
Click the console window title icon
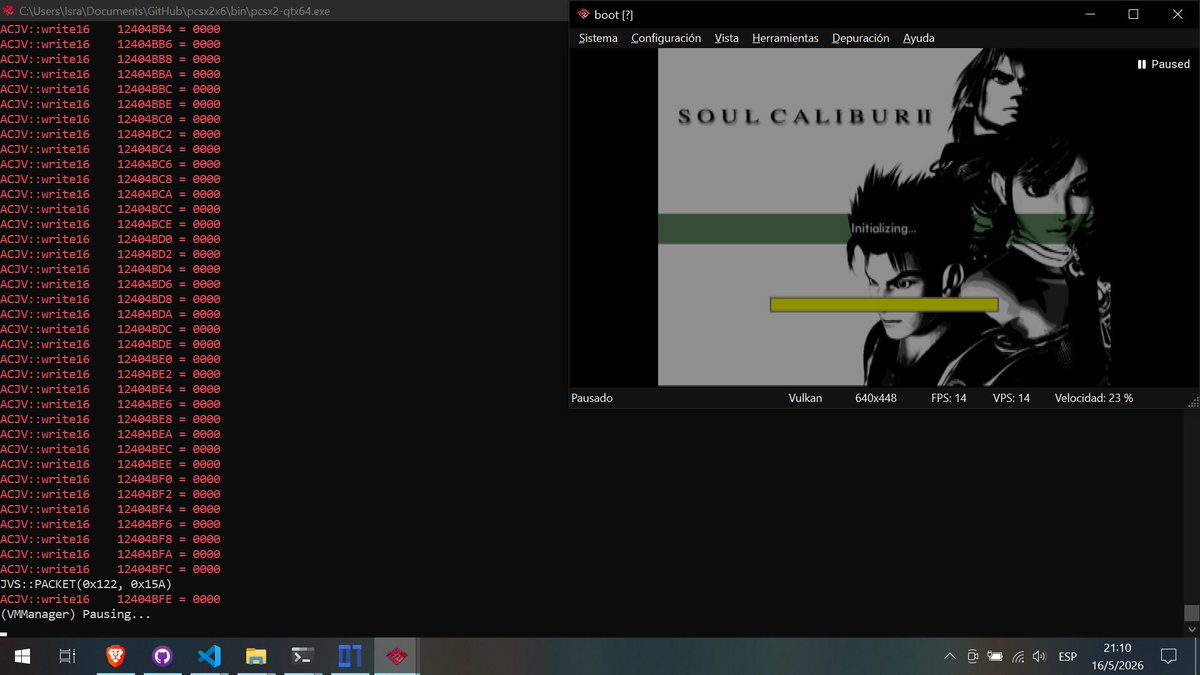click(x=8, y=11)
